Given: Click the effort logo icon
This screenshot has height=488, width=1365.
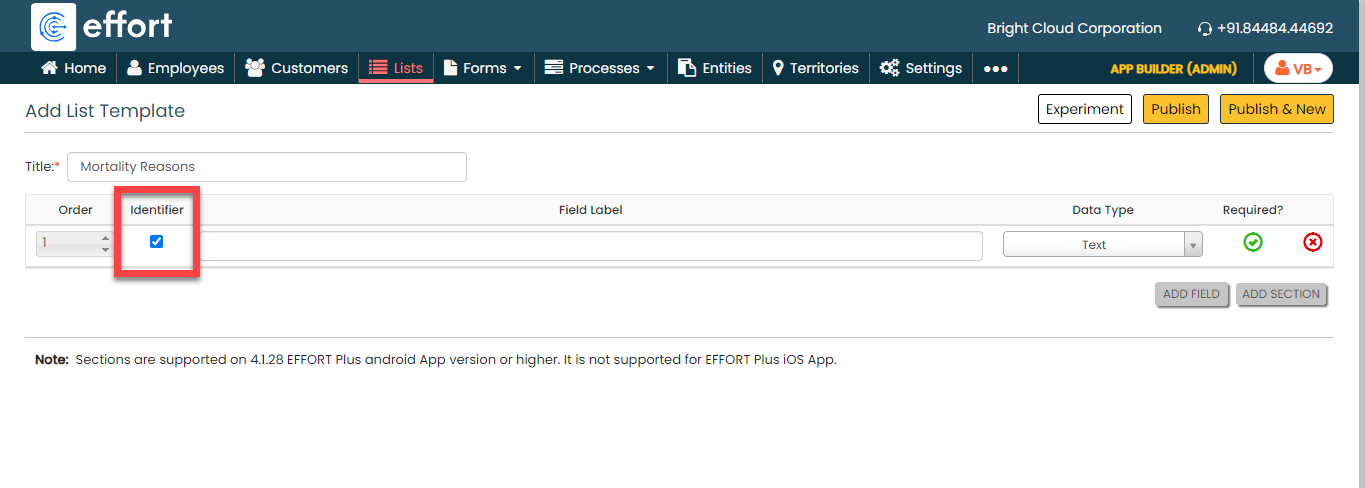Looking at the screenshot, I should coord(54,27).
